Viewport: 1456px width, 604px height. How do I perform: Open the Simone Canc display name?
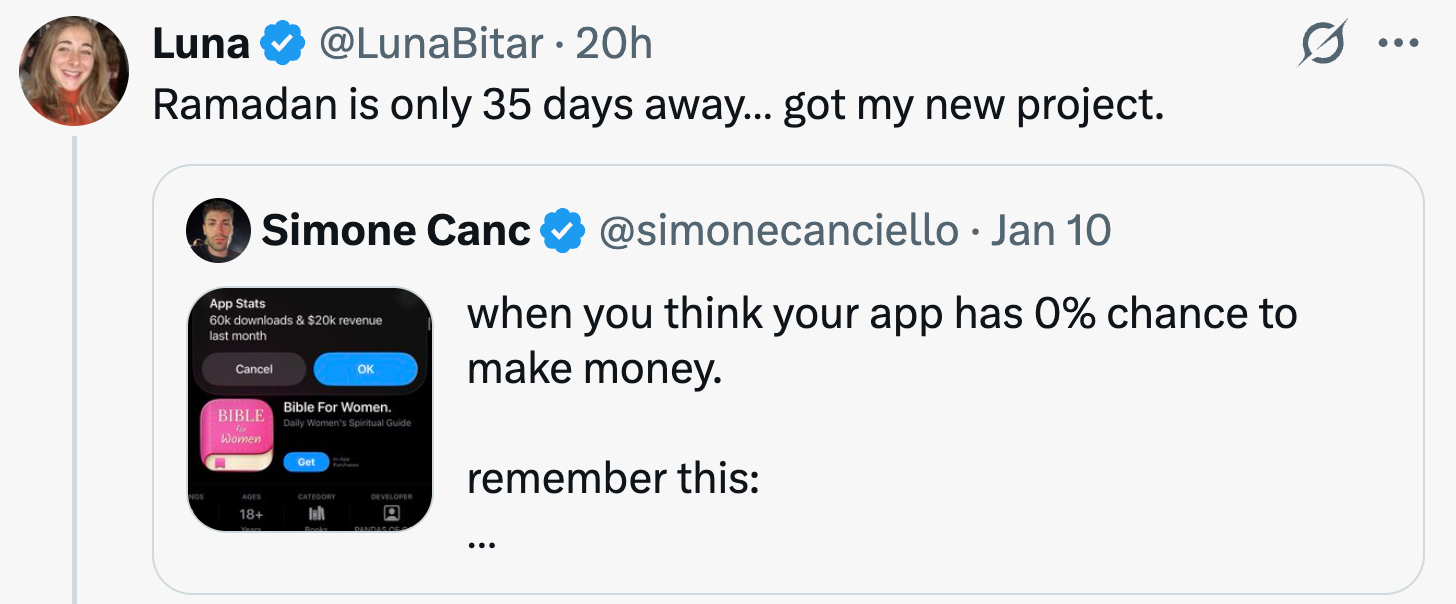click(x=395, y=231)
